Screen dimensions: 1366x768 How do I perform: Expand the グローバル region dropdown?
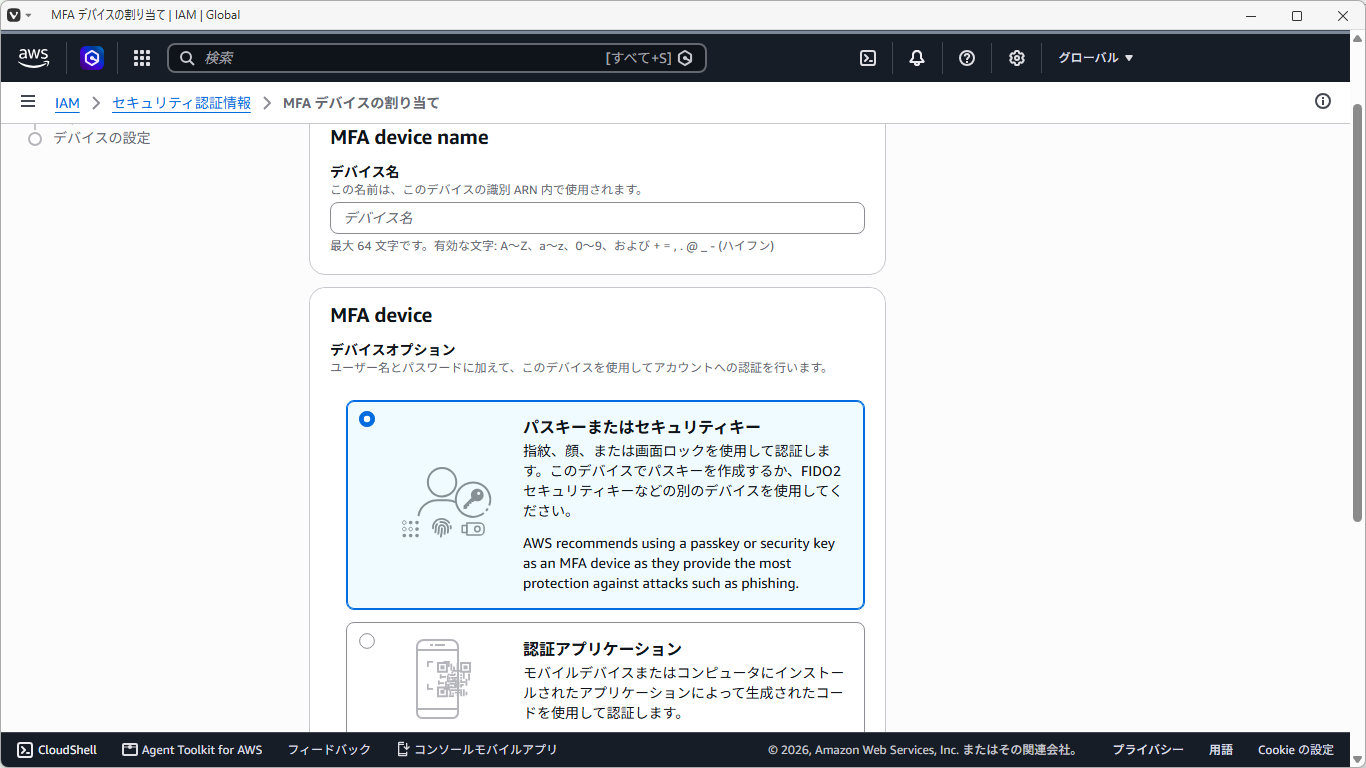1096,58
